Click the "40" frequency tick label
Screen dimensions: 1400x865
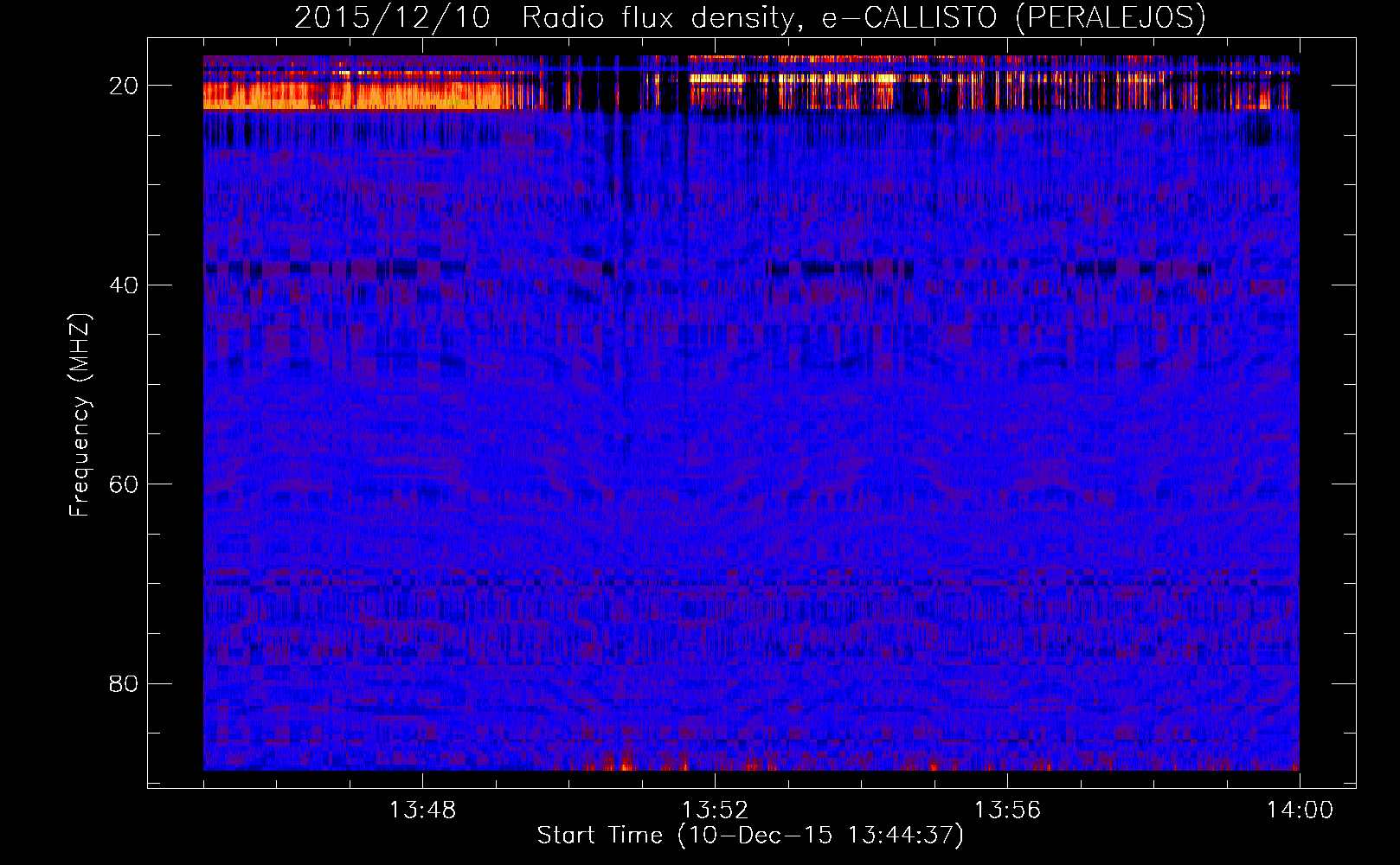(125, 285)
